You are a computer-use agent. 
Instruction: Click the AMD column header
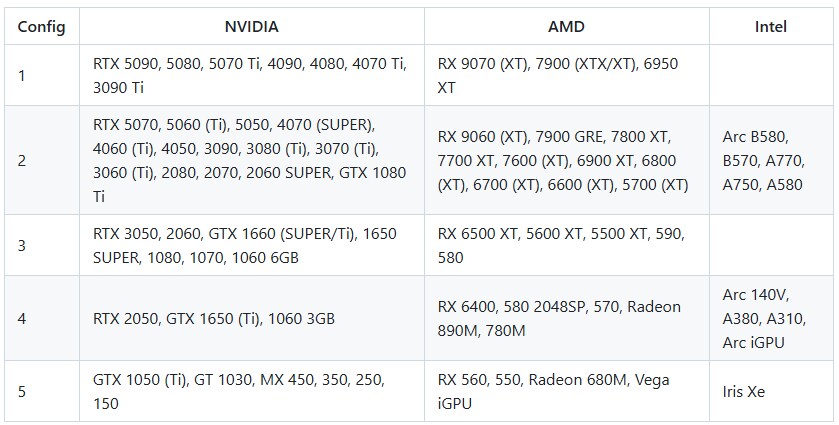566,27
